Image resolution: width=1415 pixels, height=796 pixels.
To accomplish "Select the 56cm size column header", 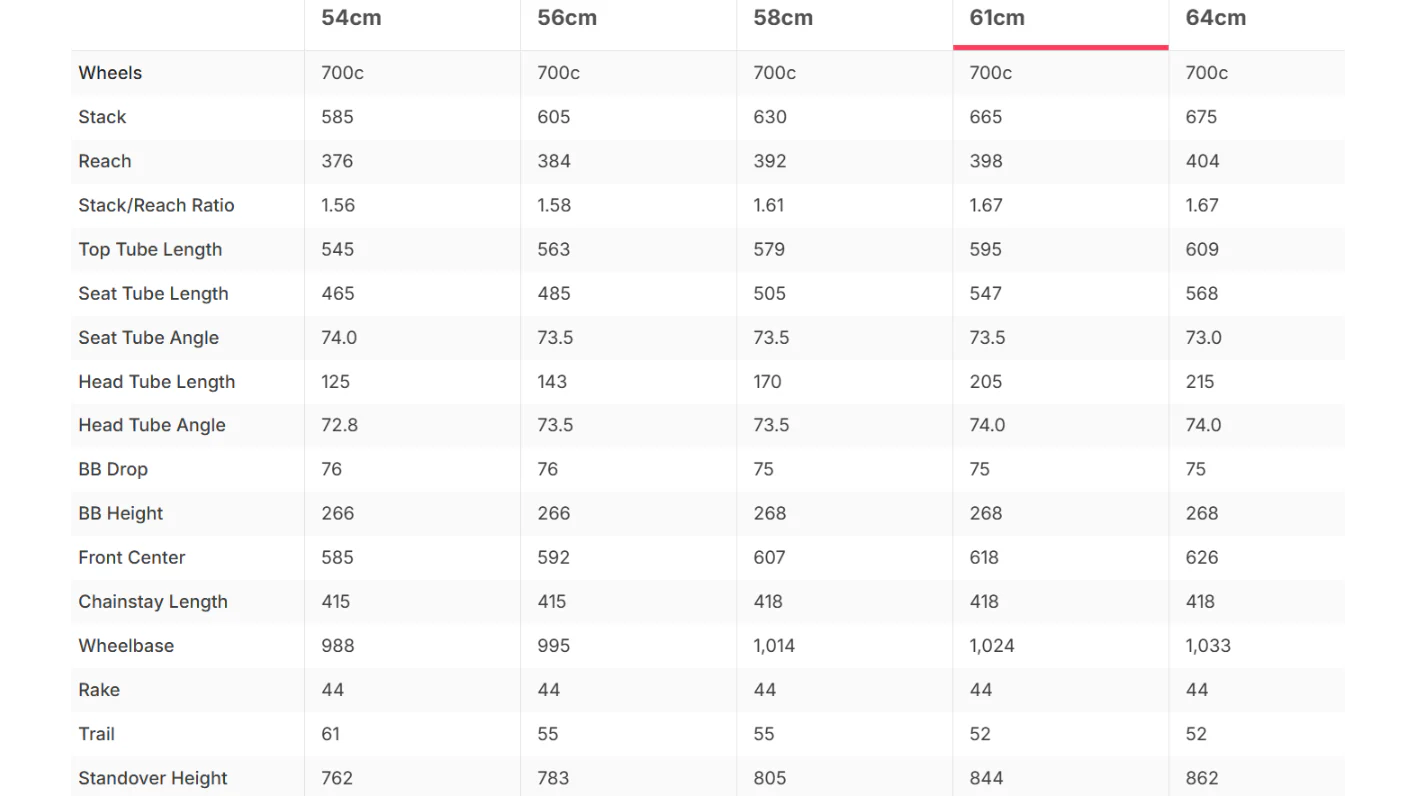I will tap(567, 18).
